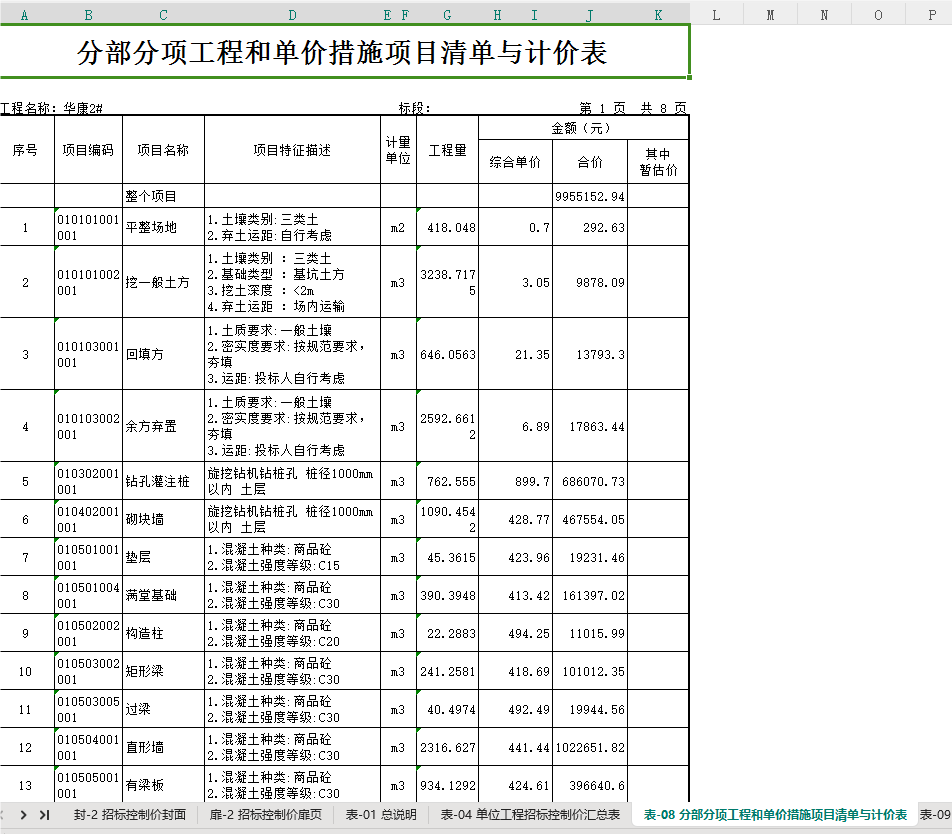Open the 扉-2 招标控制价扉页 sheet tab
This screenshot has width=952, height=834.
pyautogui.click(x=265, y=815)
